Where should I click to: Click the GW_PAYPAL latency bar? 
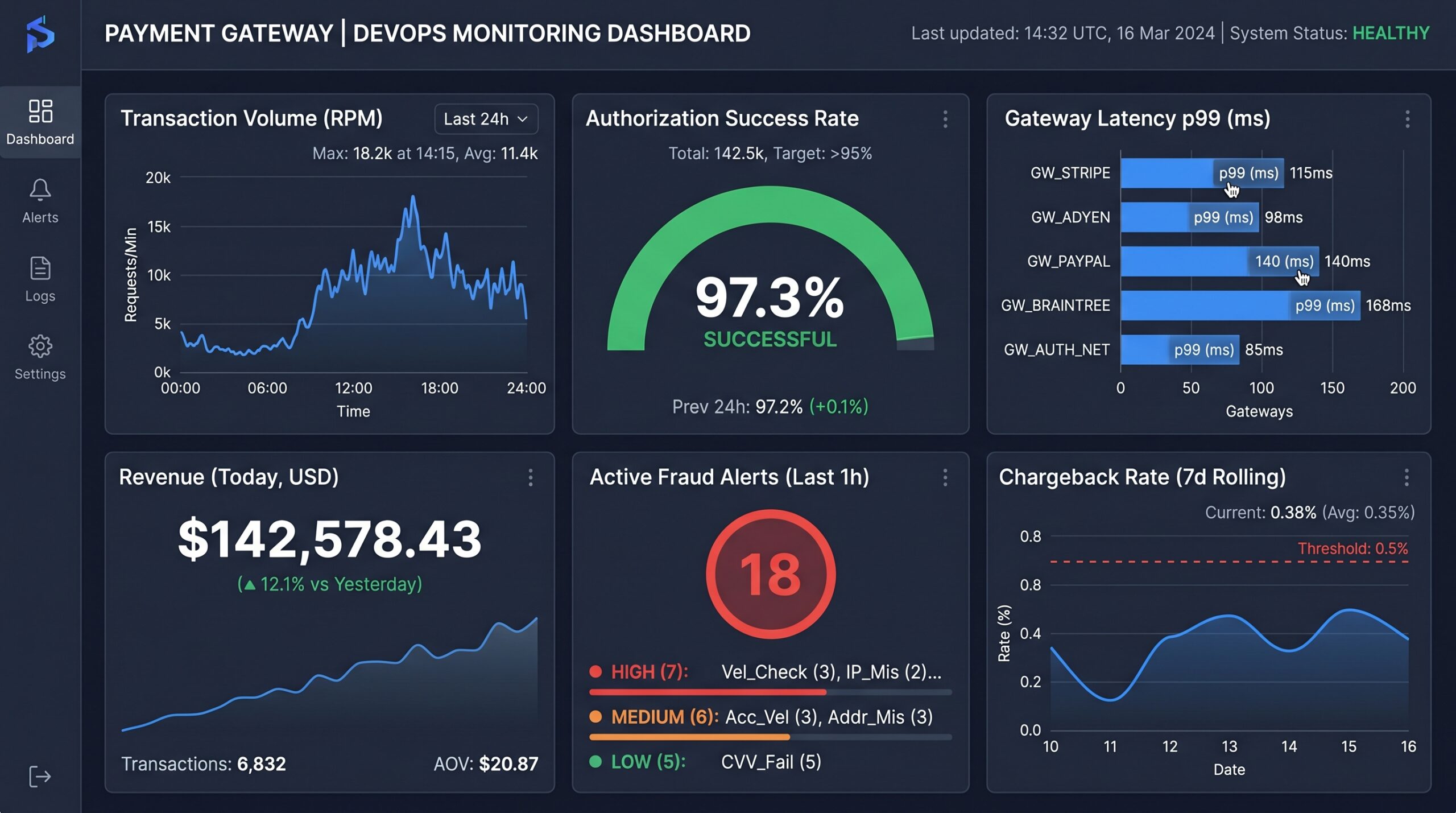pyautogui.click(x=1219, y=261)
